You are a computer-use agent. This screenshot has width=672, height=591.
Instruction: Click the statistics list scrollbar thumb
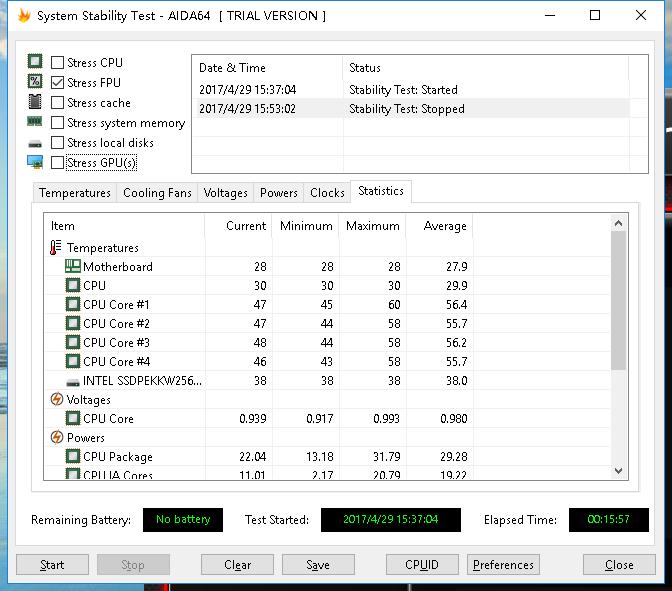618,300
